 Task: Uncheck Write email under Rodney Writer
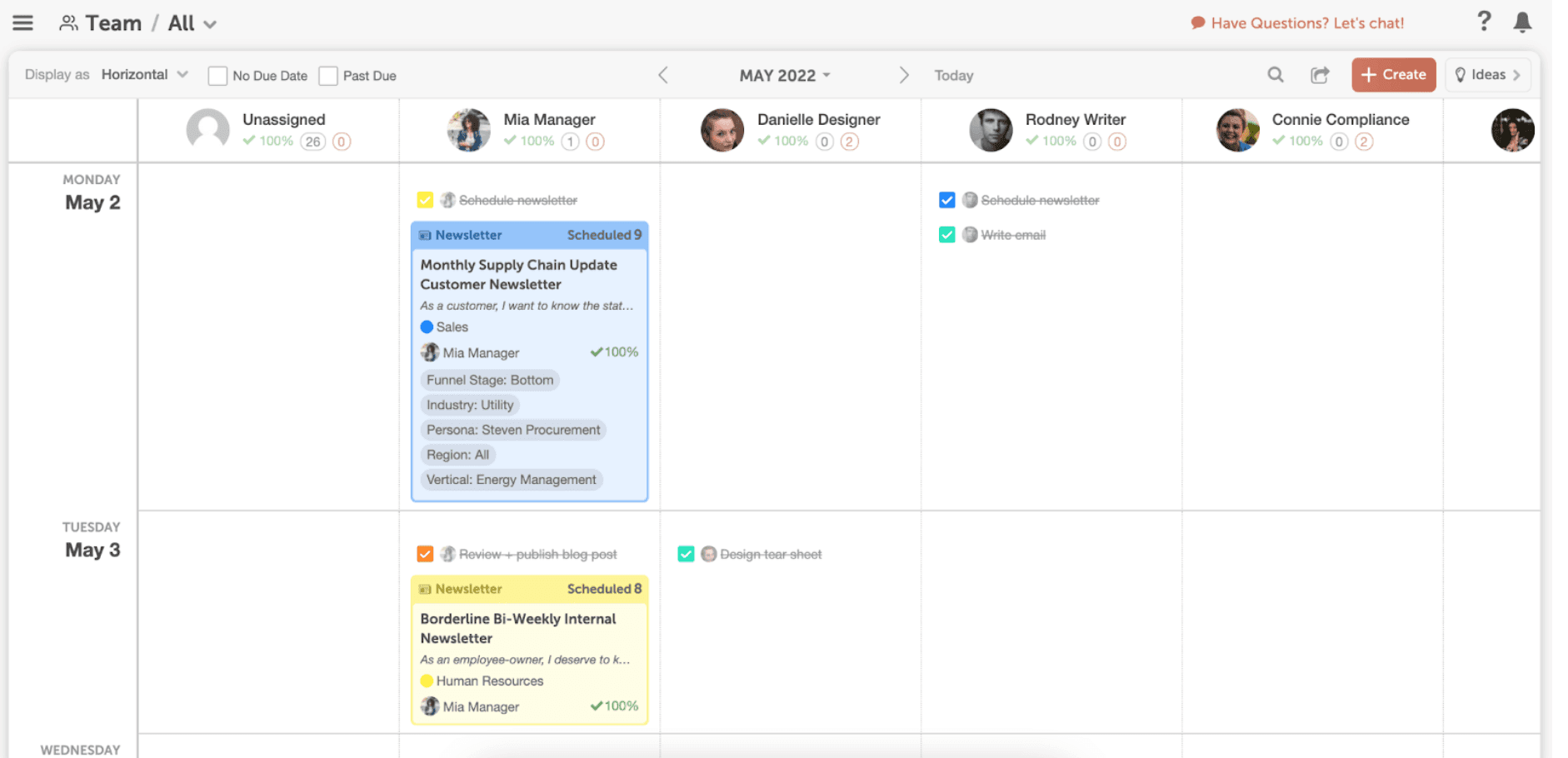coord(946,234)
